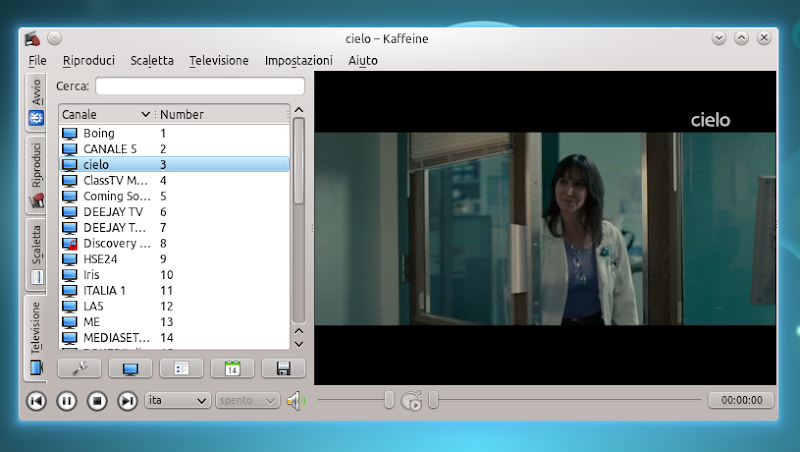
Task: Open the Impostazioni menu
Action: point(298,61)
